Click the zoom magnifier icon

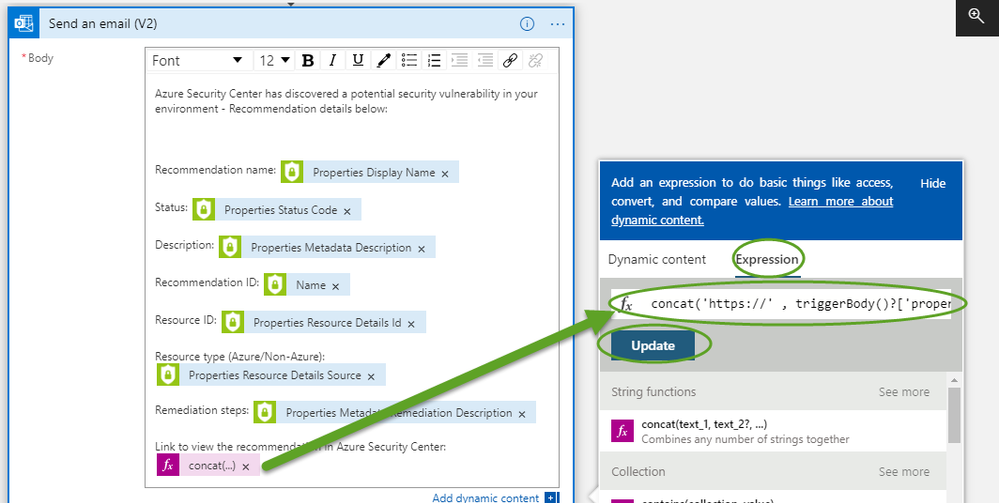pos(977,16)
